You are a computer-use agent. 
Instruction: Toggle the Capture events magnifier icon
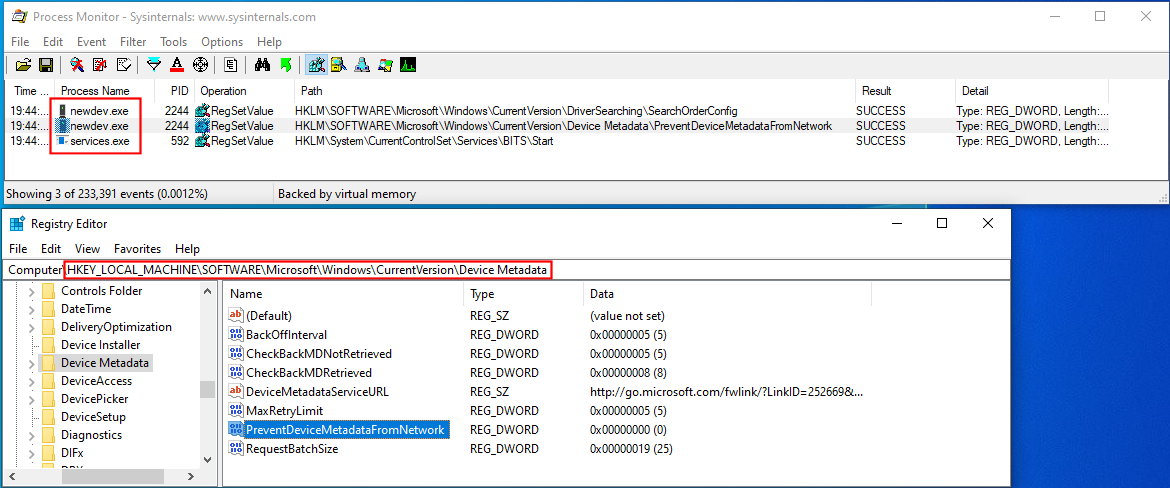coord(77,65)
